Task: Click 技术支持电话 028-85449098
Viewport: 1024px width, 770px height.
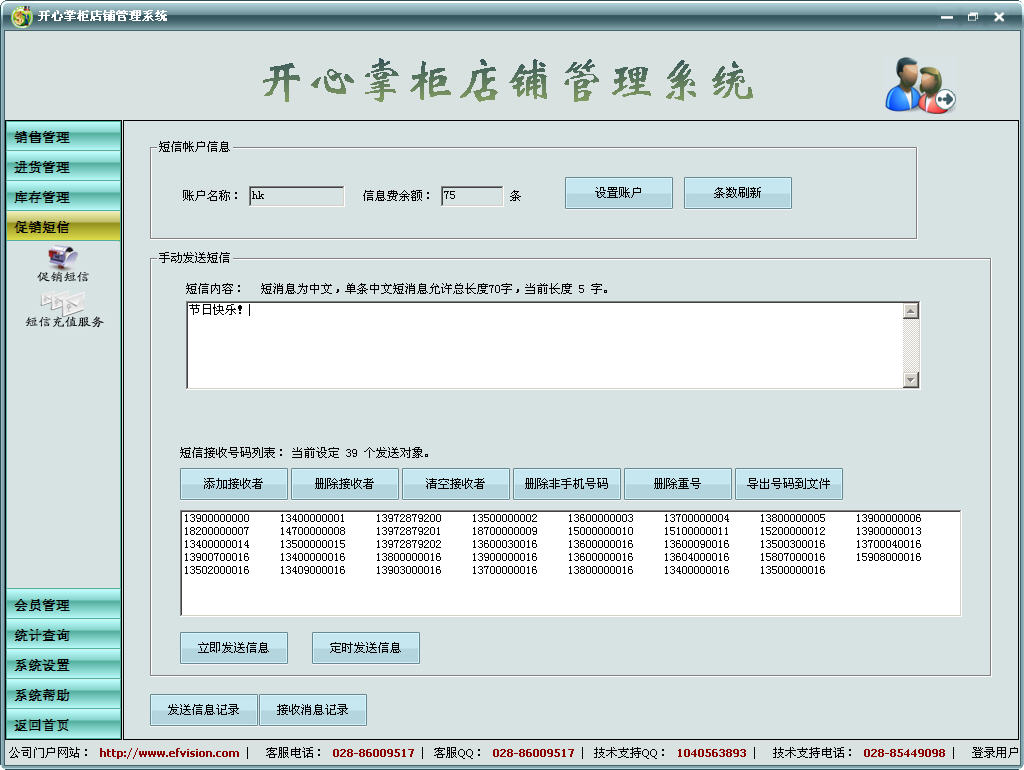Action: 904,753
